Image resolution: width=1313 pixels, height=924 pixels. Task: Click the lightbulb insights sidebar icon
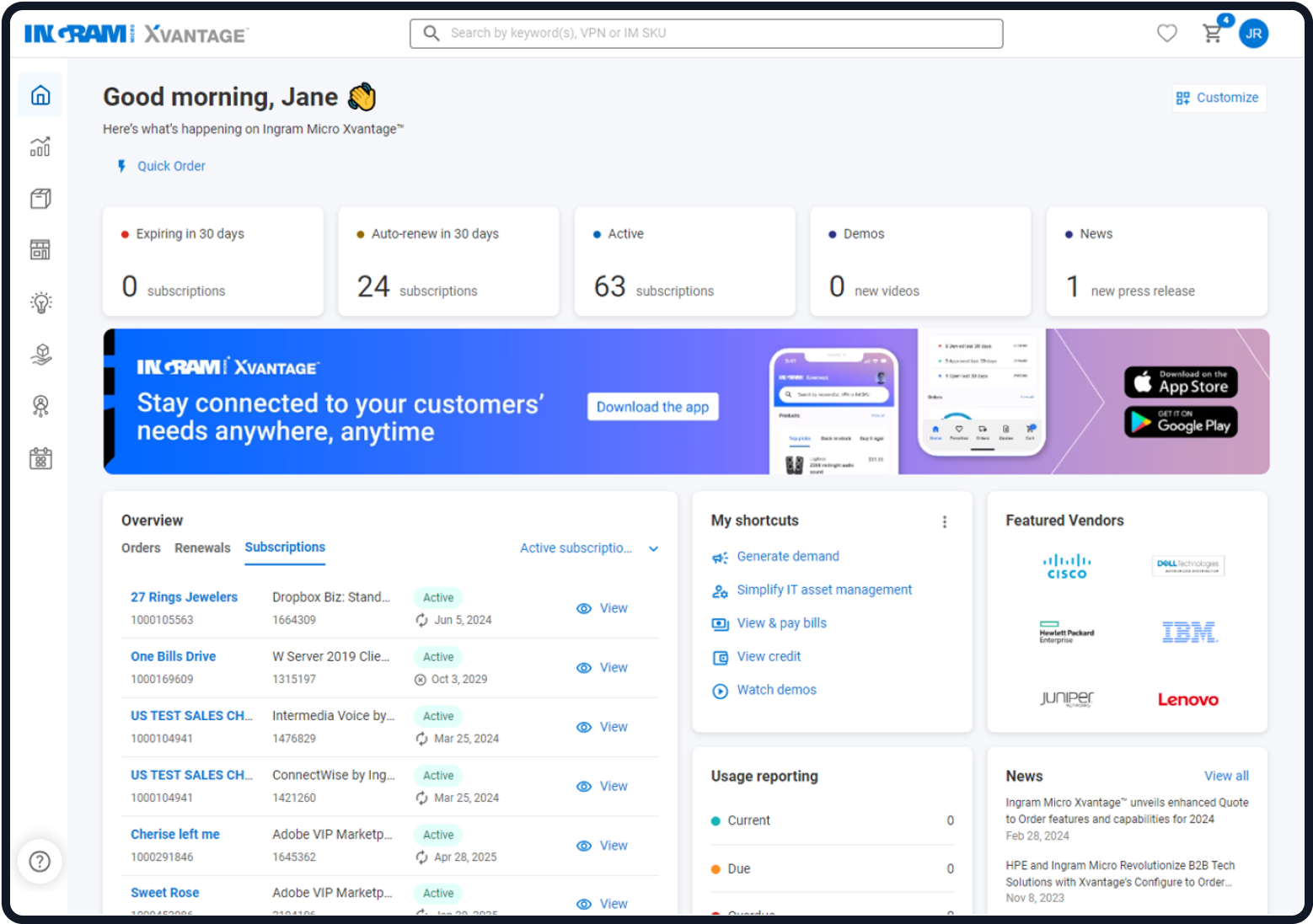(x=40, y=302)
